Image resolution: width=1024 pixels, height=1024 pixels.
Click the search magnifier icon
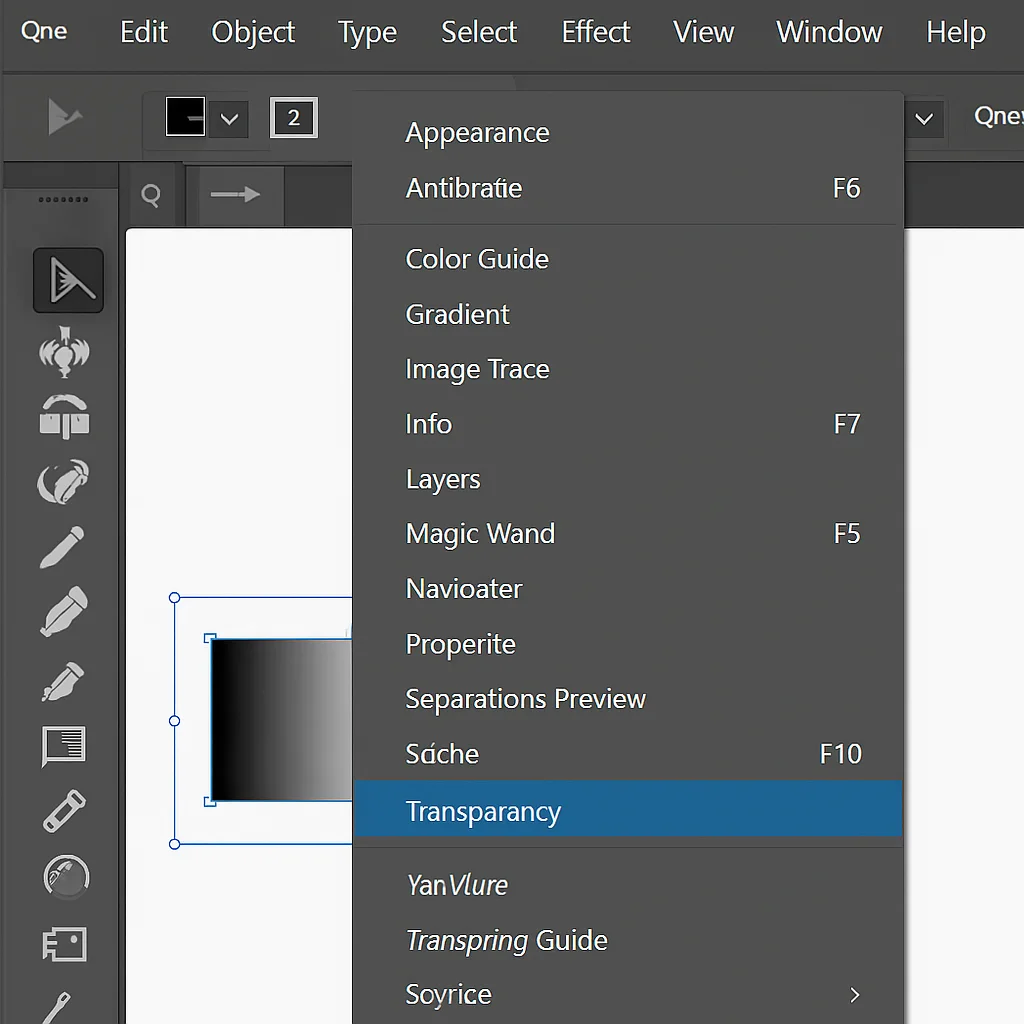point(151,195)
